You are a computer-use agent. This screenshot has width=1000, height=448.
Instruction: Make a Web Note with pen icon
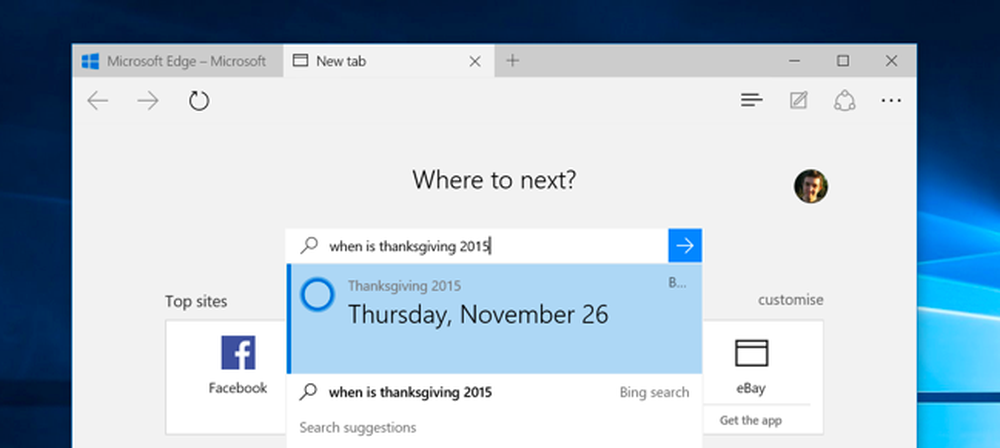798,100
